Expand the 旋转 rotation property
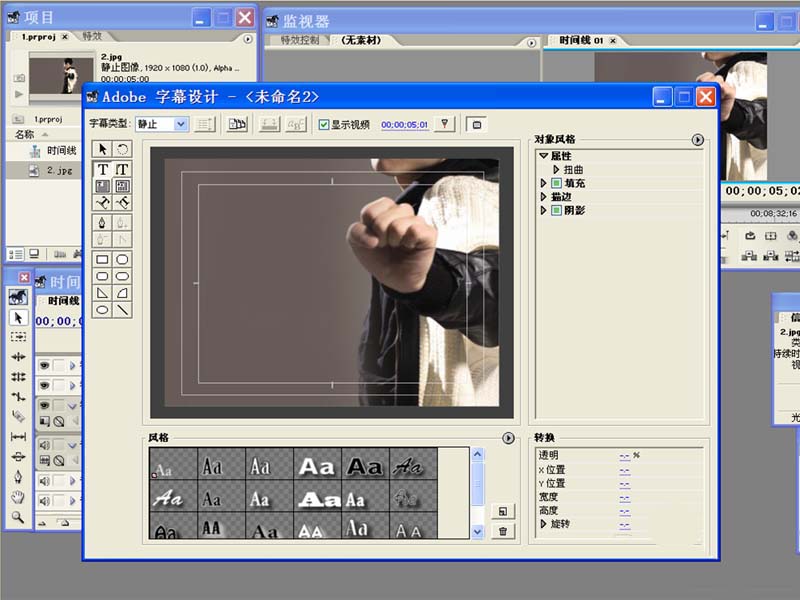Viewport: 800px width, 600px height. [543, 523]
